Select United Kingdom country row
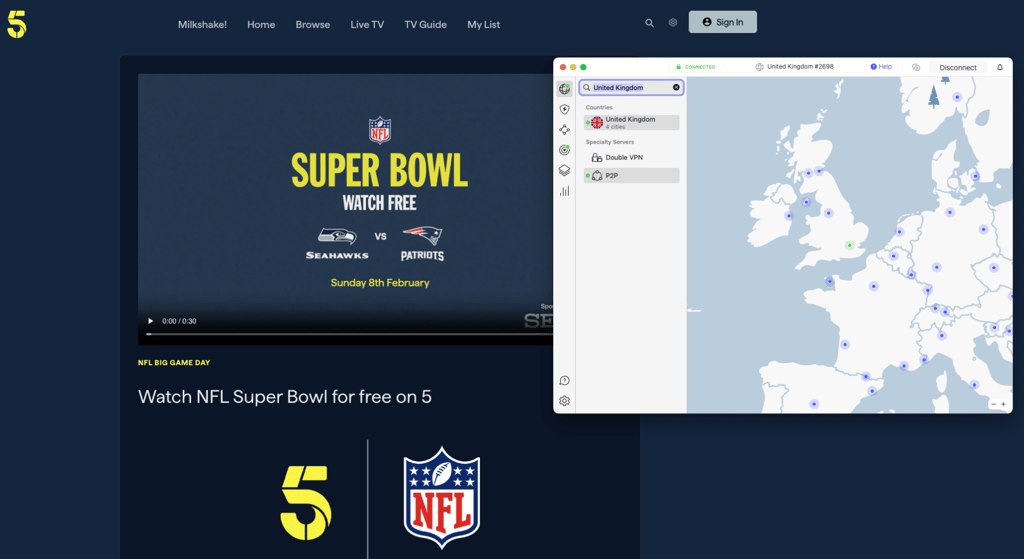1024x559 pixels. (x=632, y=123)
